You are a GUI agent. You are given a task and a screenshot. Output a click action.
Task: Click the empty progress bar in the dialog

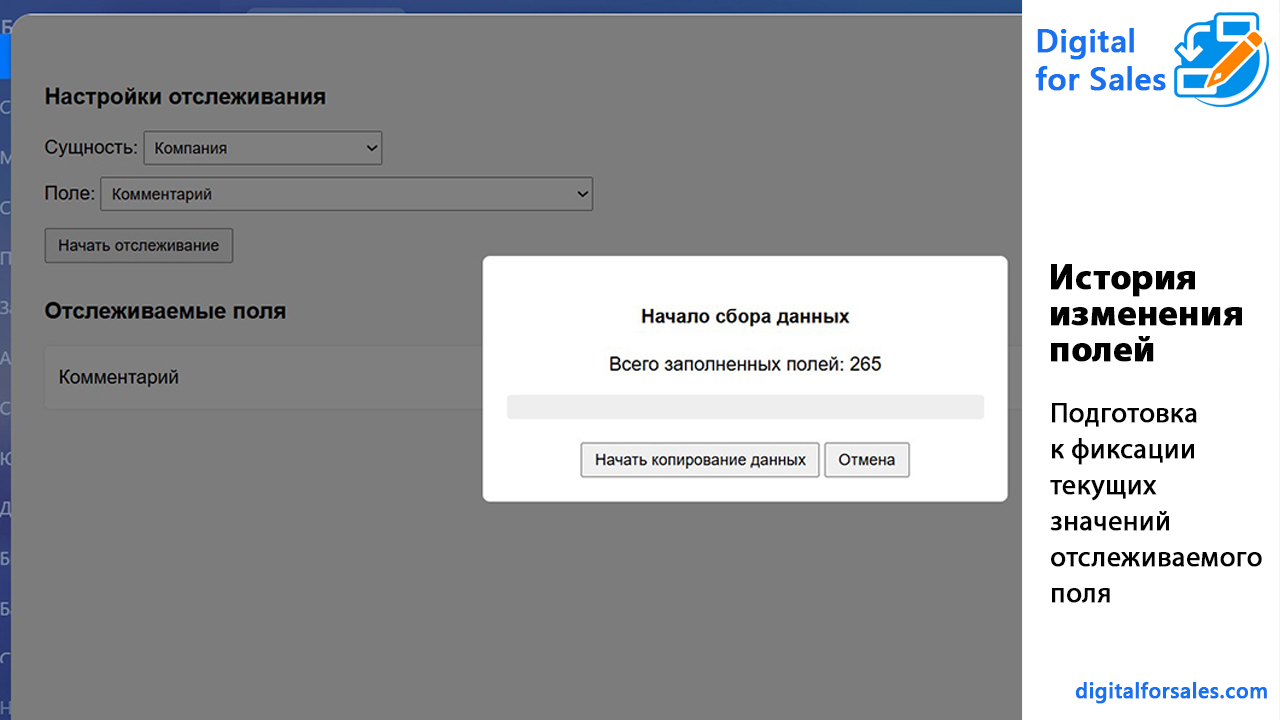tap(745, 407)
